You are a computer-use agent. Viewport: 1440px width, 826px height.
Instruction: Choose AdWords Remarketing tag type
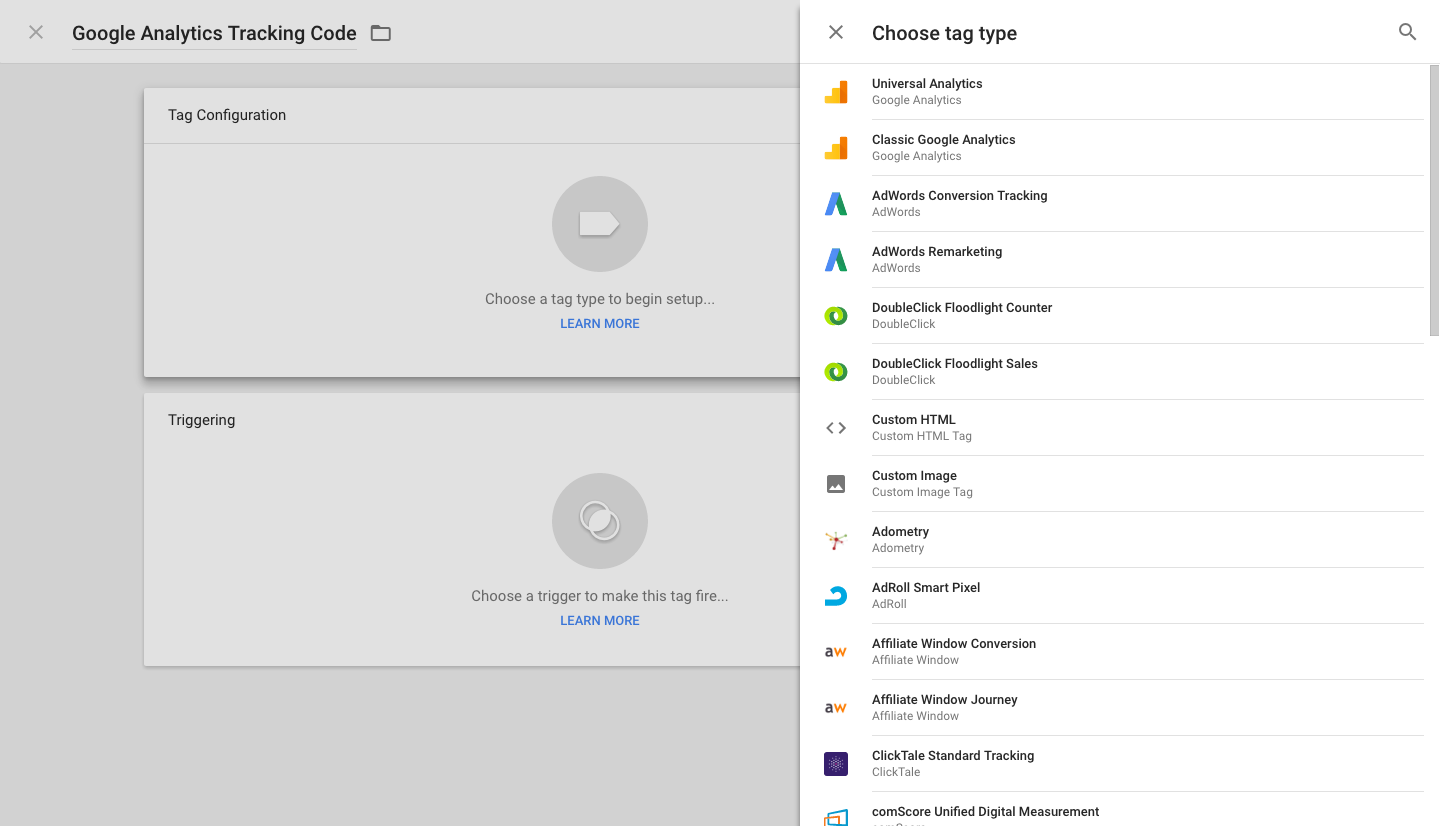tap(937, 259)
